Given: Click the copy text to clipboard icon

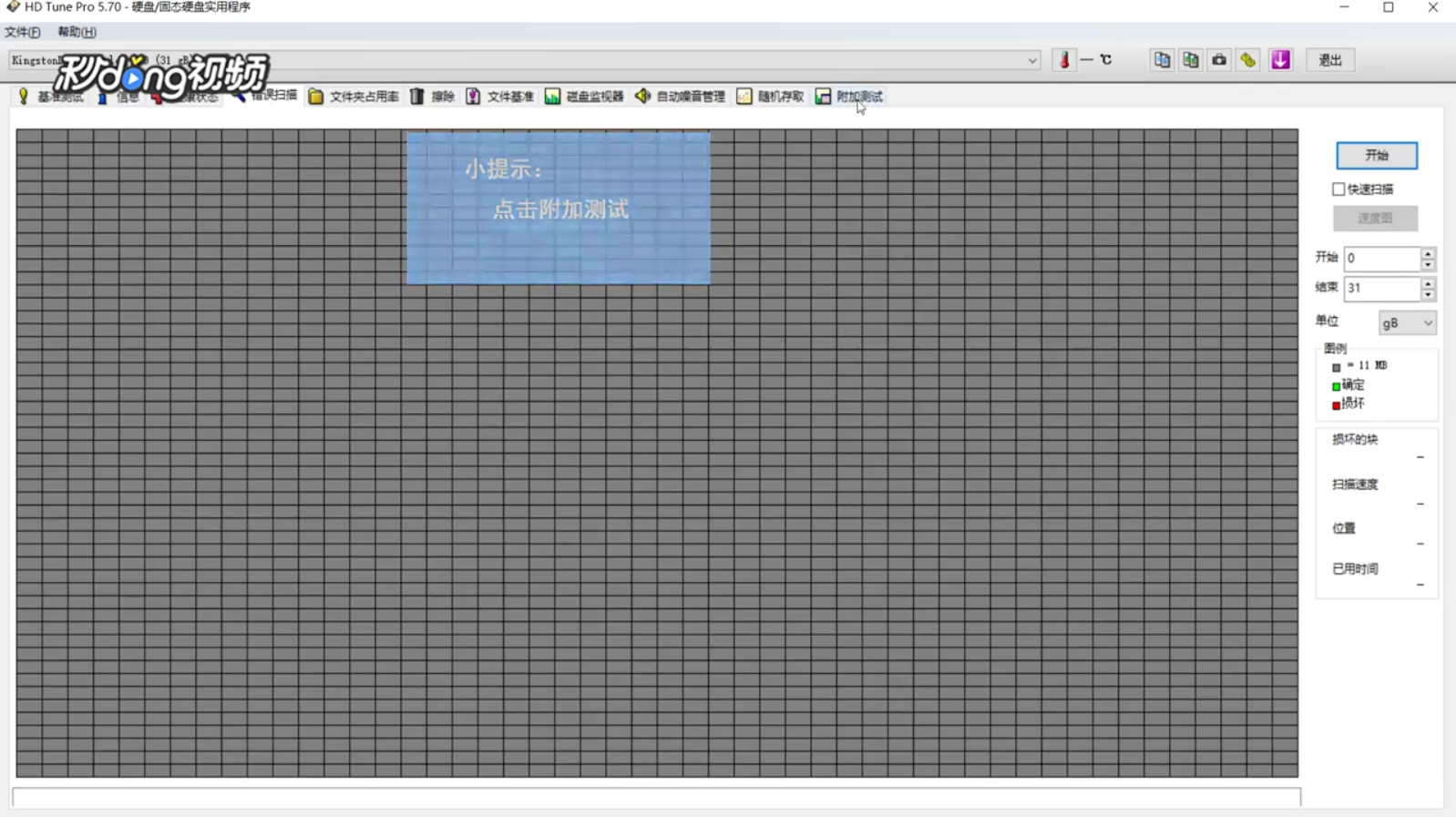Looking at the screenshot, I should (x=1162, y=60).
